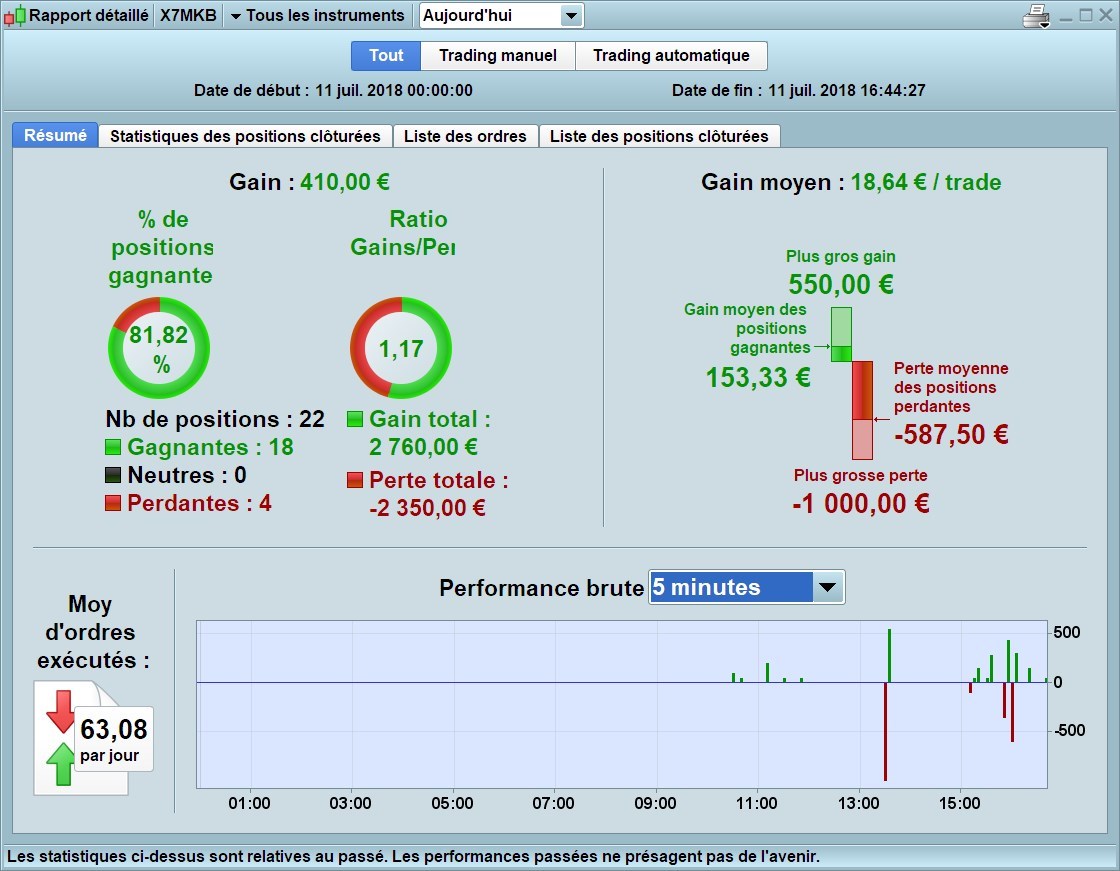Click the Date de début label

tap(251, 91)
